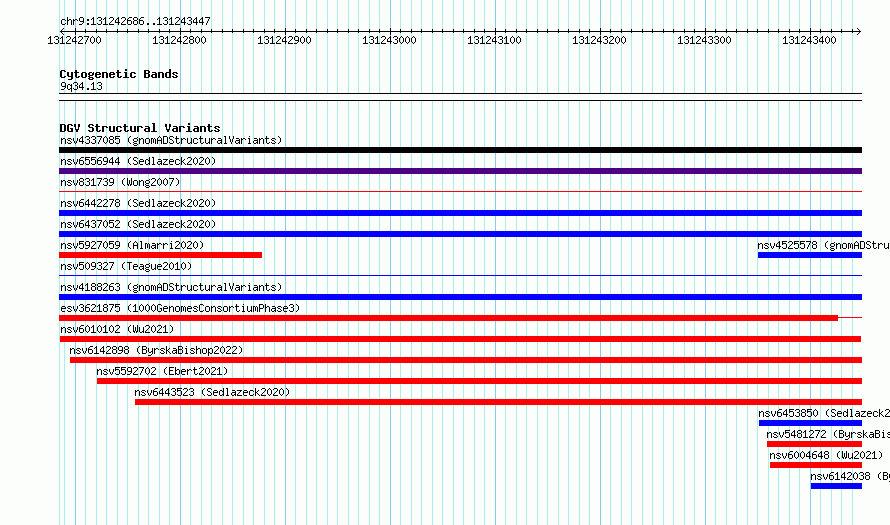Click the nsv6443523 red variant bar

tap(498, 402)
